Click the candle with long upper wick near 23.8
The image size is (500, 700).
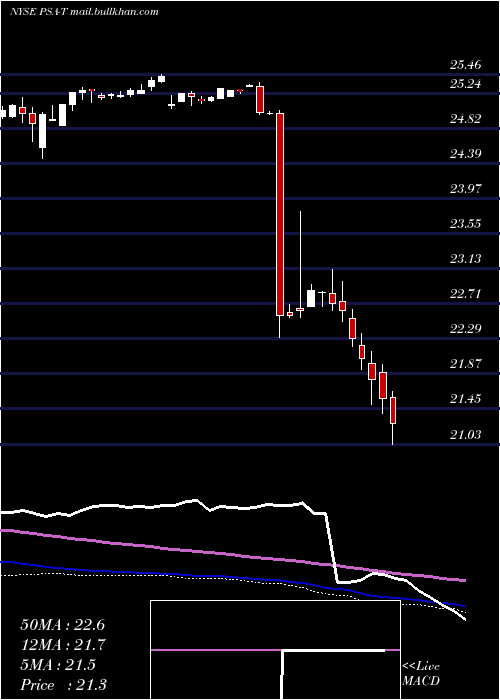coord(300,264)
